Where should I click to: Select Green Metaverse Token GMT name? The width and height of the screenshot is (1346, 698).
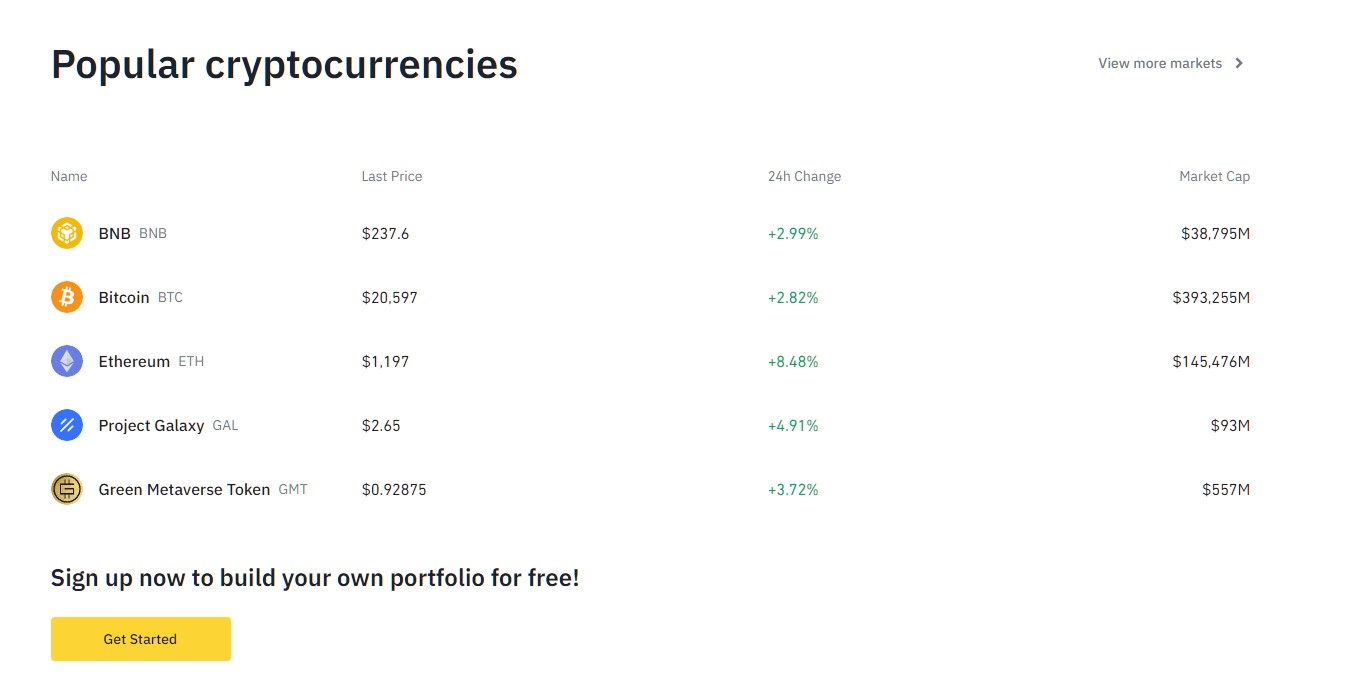click(x=203, y=489)
